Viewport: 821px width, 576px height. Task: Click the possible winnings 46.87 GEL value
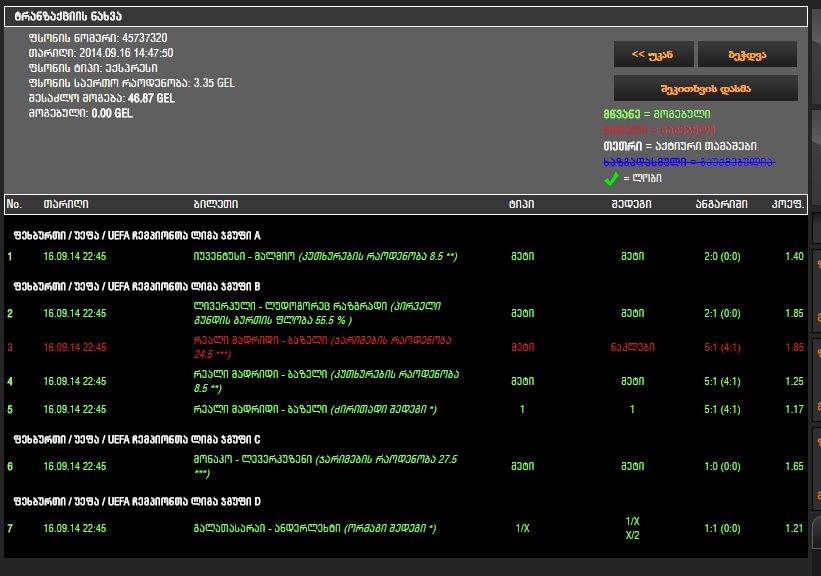(152, 99)
